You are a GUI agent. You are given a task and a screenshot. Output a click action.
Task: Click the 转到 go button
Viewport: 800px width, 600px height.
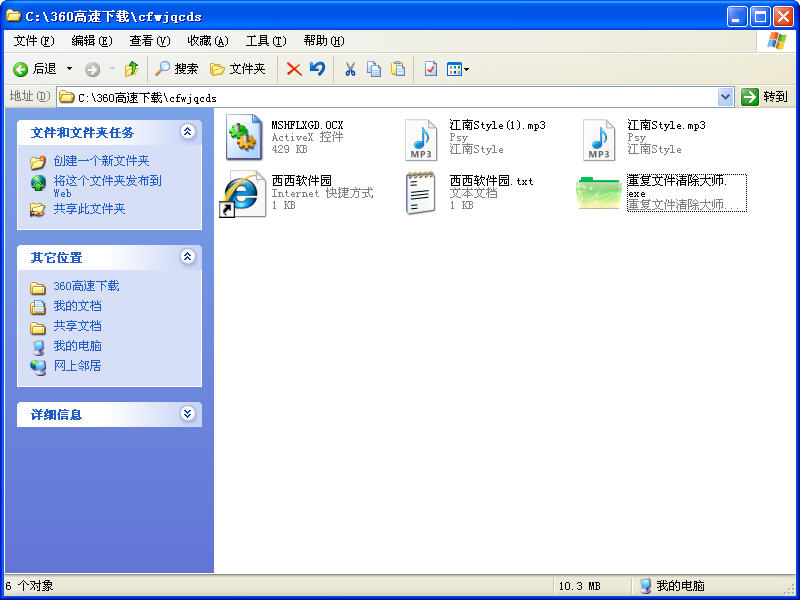click(764, 97)
